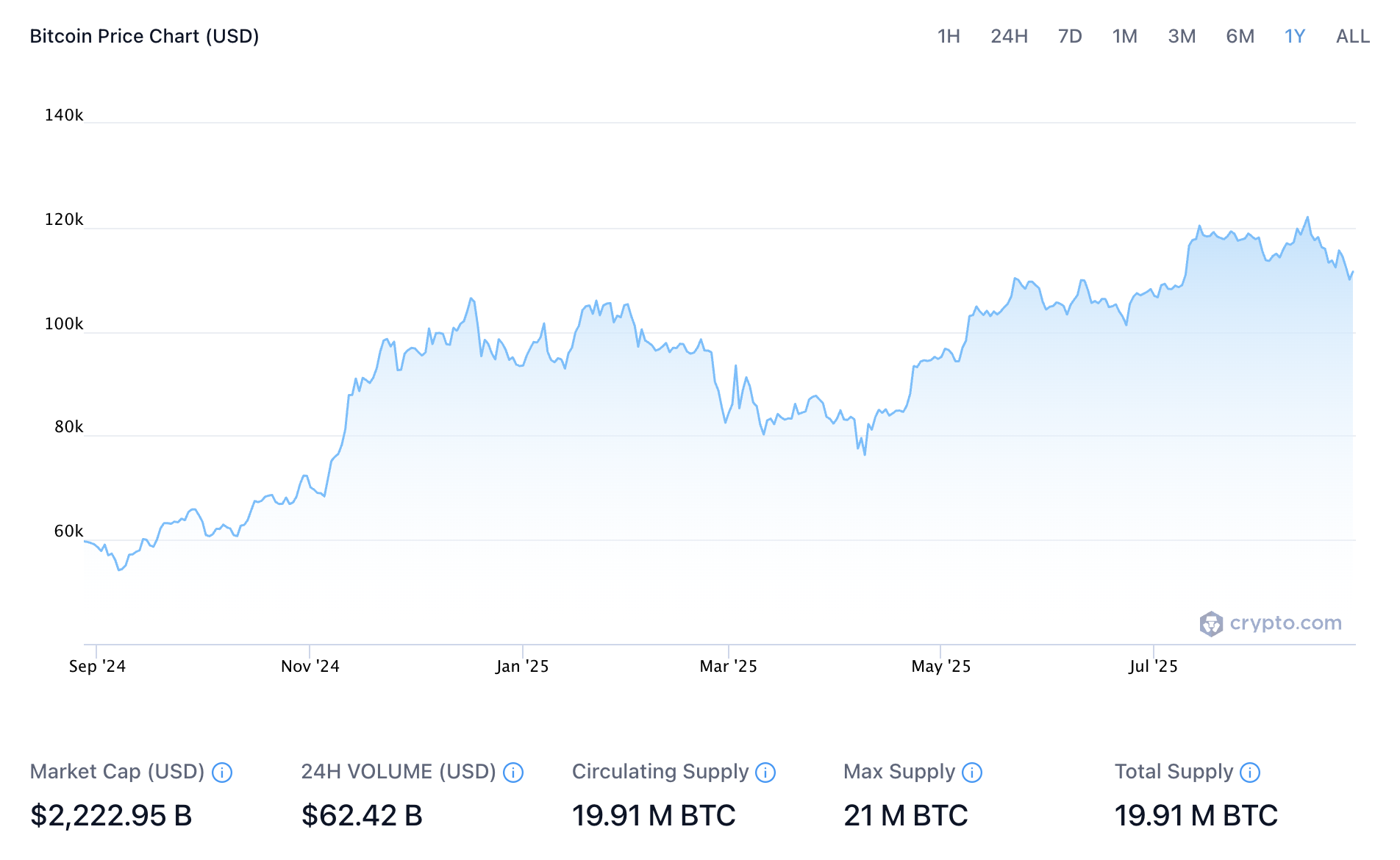The image size is (1400, 860).
Task: Select the 1Y timeframe tab
Action: 1295,36
